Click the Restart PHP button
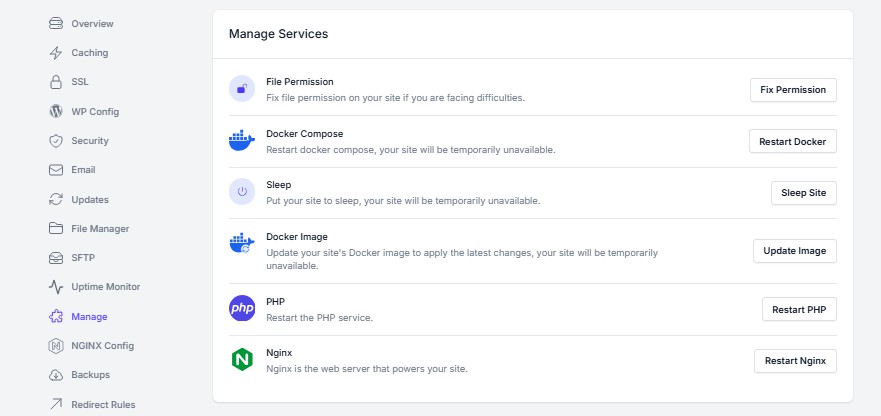This screenshot has height=416, width=881. 799,309
